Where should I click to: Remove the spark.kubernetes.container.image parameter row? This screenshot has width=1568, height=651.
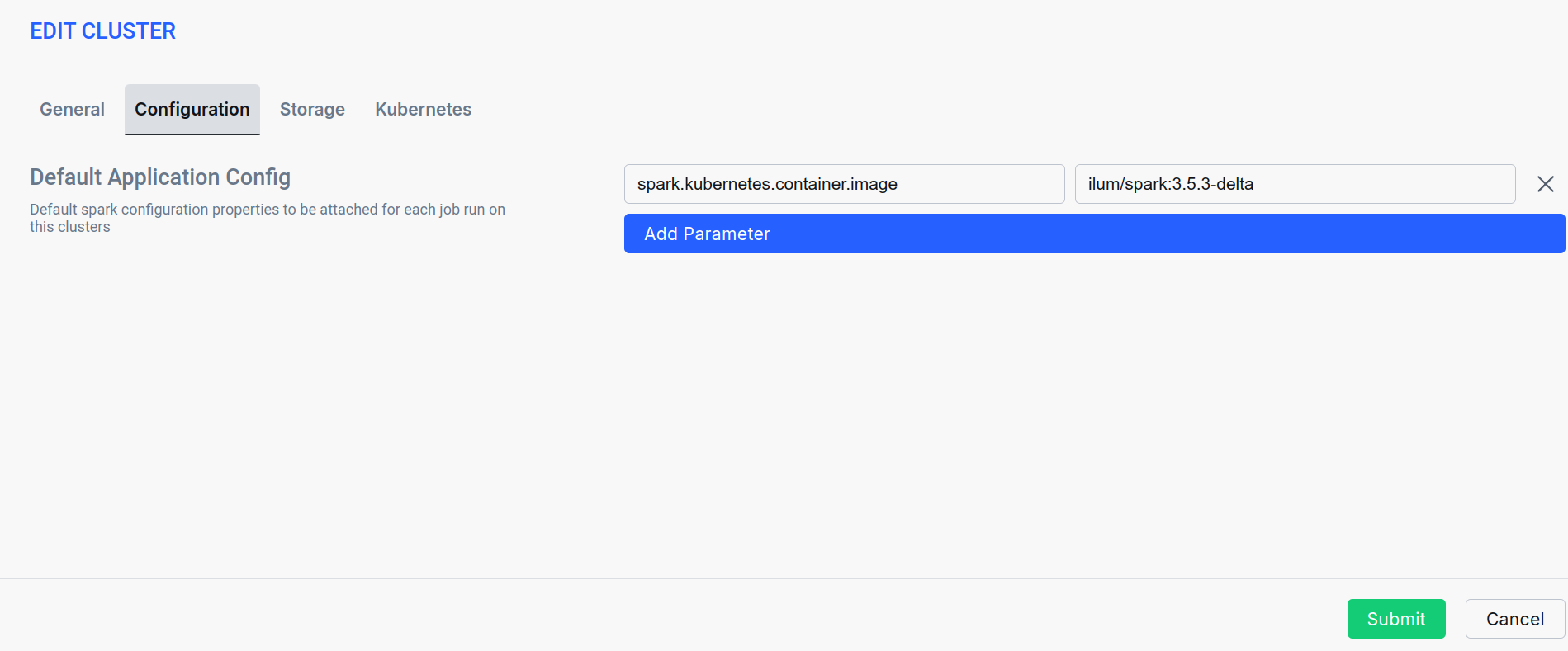[1545, 184]
